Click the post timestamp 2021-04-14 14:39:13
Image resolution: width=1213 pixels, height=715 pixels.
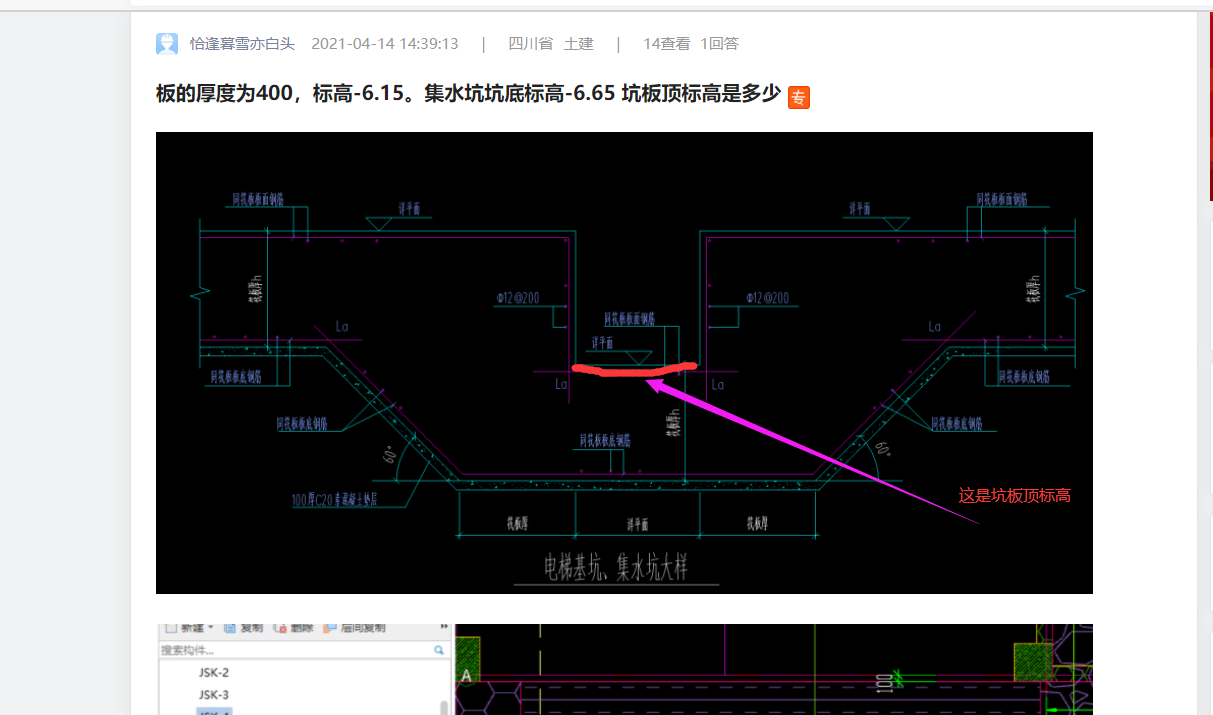coord(385,44)
